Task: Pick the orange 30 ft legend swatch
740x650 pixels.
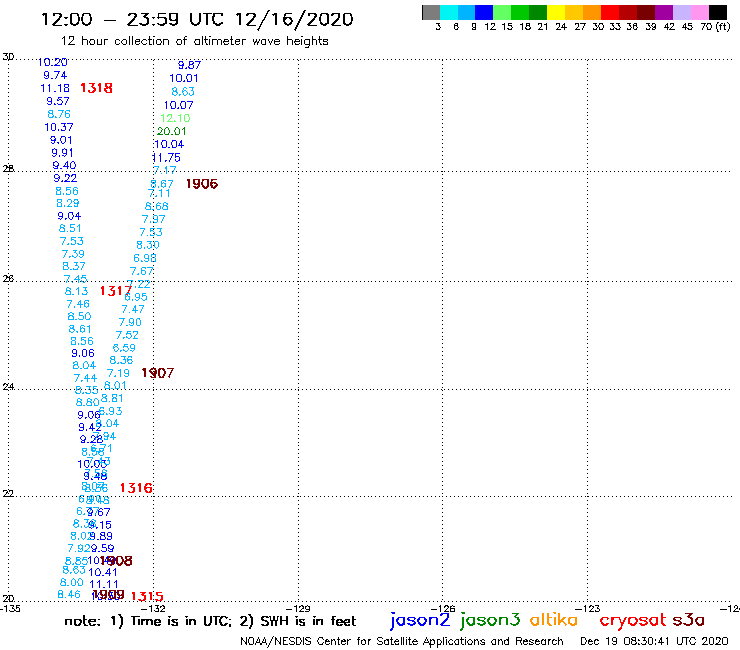Action: [592, 12]
